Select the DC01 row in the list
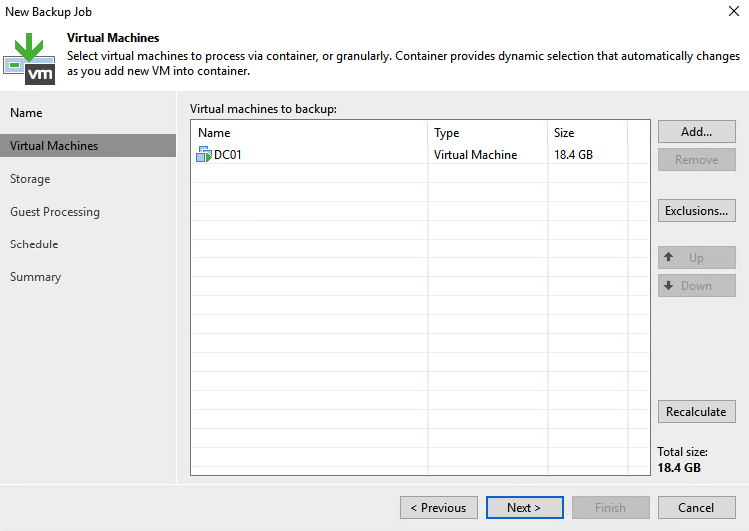749x531 pixels. [420, 155]
